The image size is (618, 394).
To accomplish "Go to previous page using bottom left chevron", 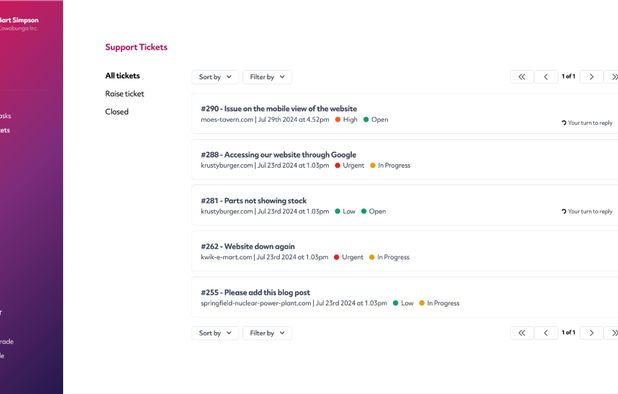I will 546,333.
